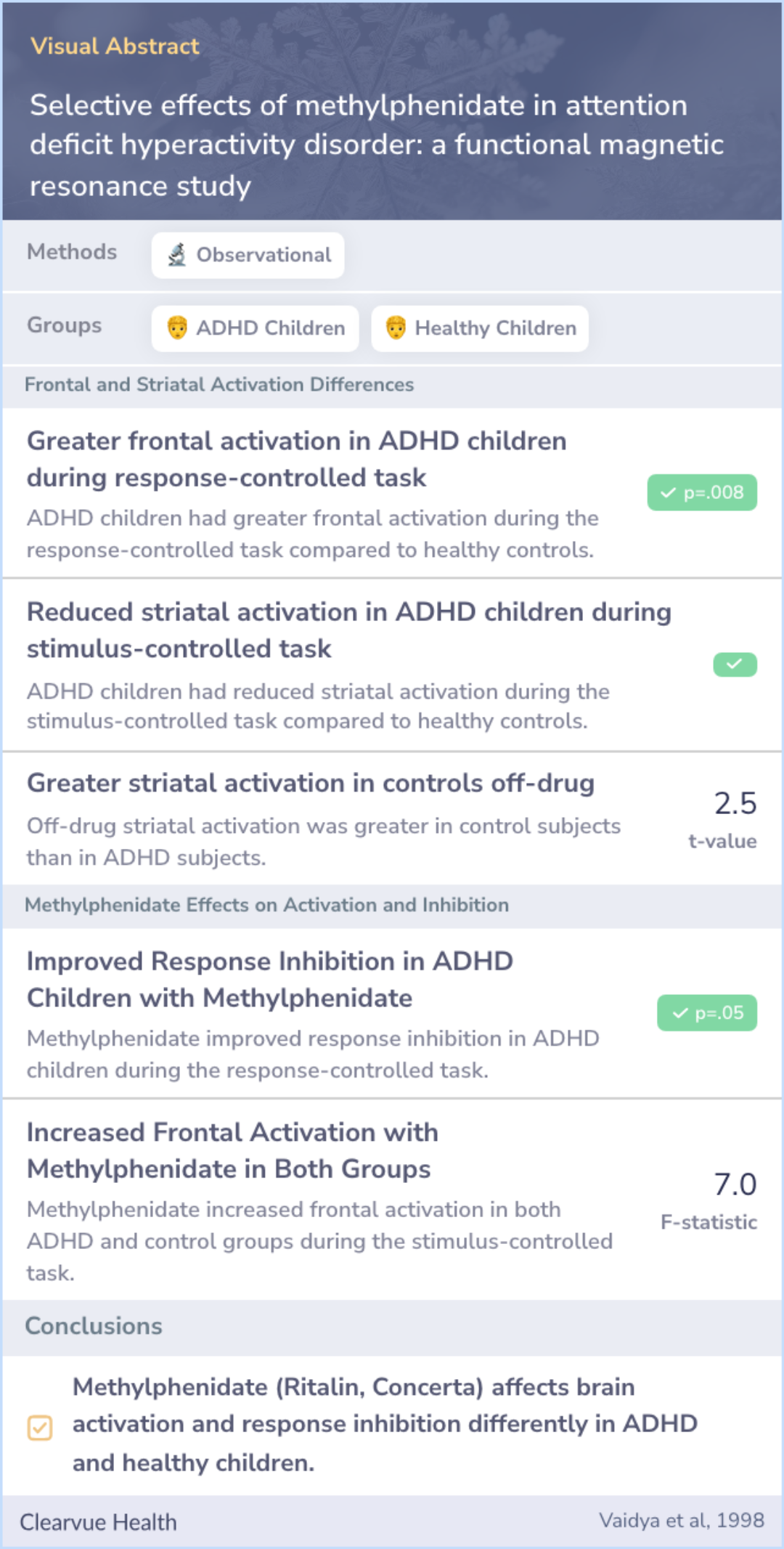Open the Vaidya et al, 1998 citation
The height and width of the screenshot is (1549, 784).
coord(681,1520)
